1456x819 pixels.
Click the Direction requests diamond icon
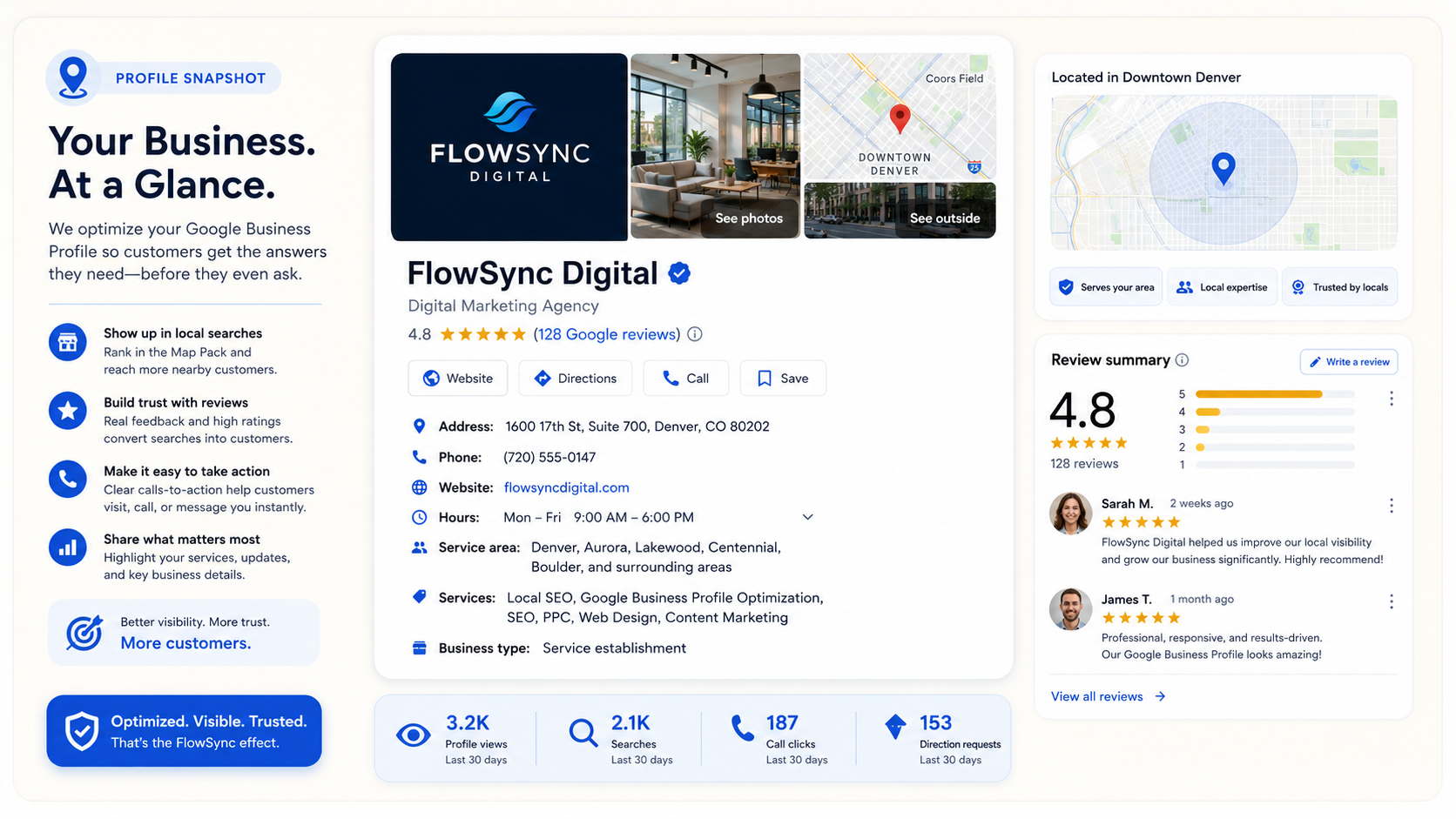[x=895, y=727]
